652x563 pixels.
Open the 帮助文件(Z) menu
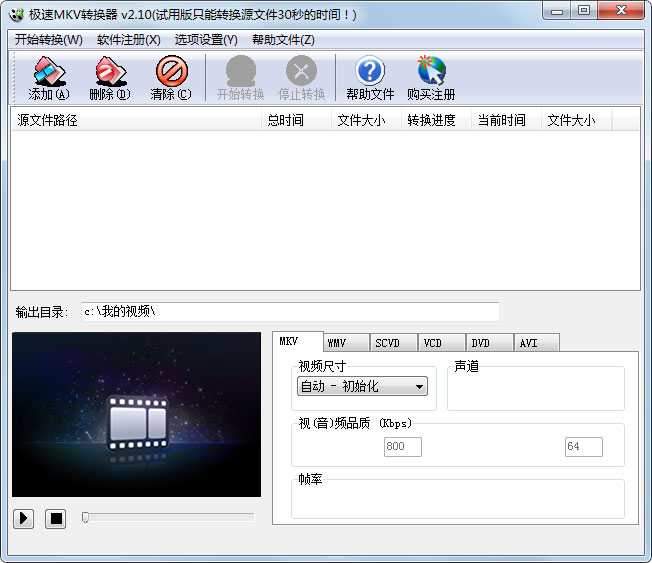pyautogui.click(x=283, y=40)
